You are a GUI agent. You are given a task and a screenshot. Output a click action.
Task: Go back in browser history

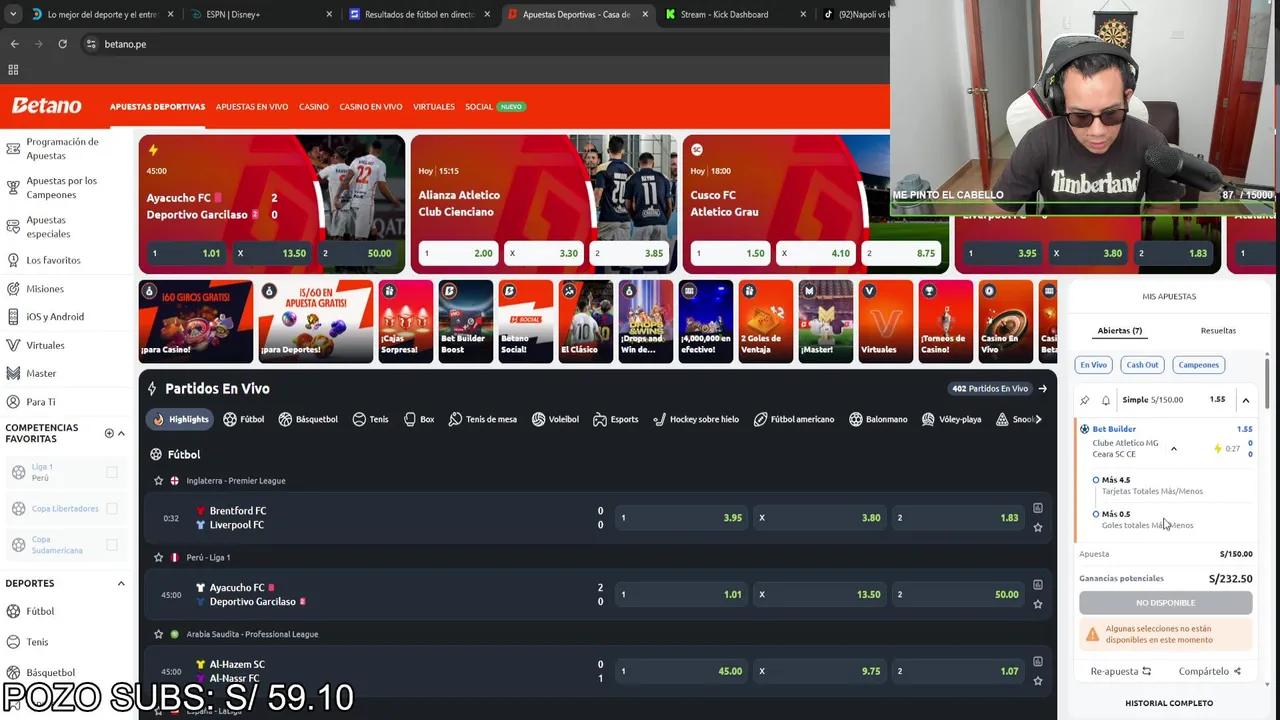coord(14,44)
